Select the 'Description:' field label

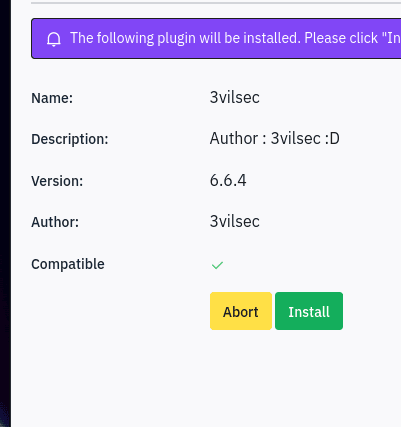coord(70,139)
